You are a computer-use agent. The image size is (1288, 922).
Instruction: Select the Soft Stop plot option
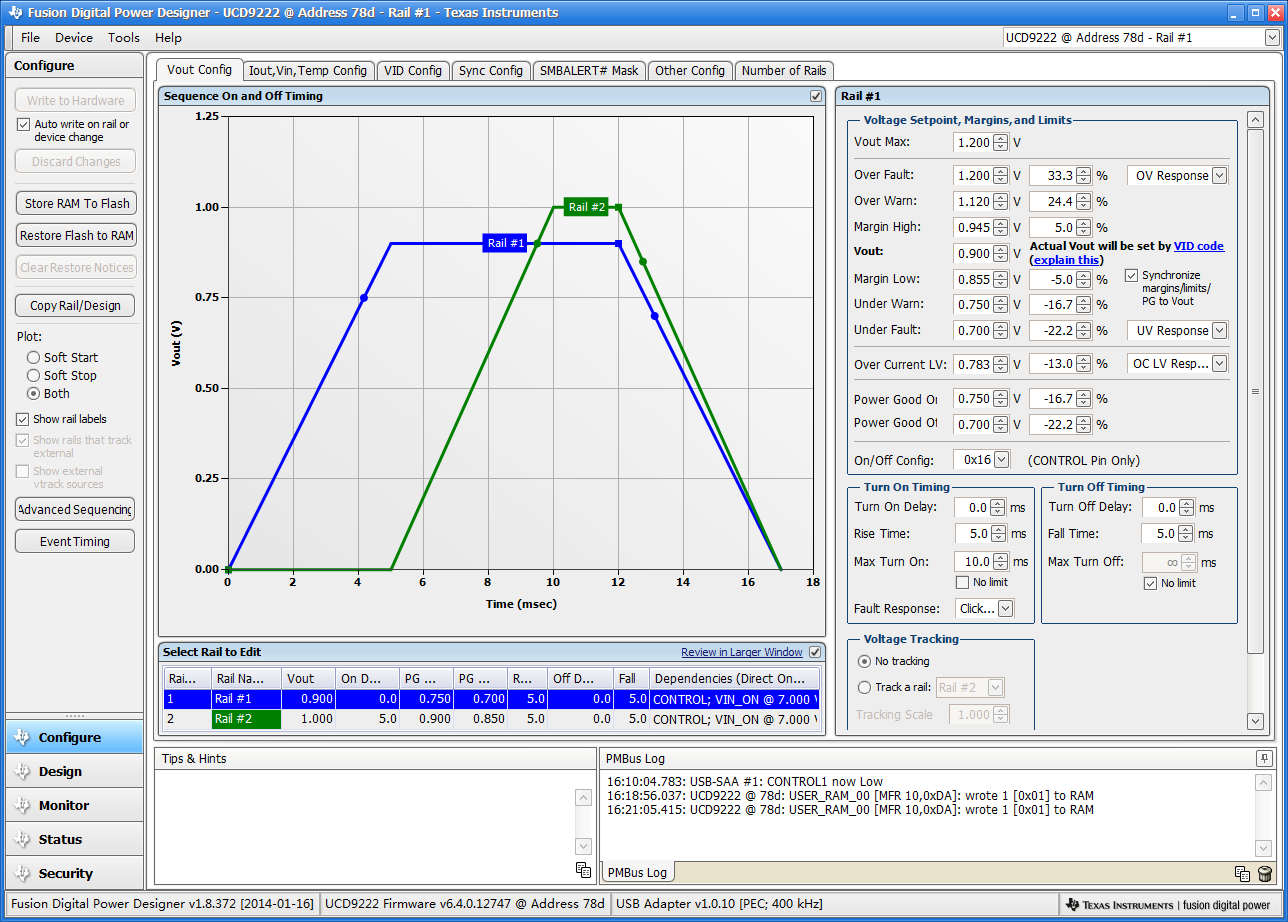pos(34,375)
